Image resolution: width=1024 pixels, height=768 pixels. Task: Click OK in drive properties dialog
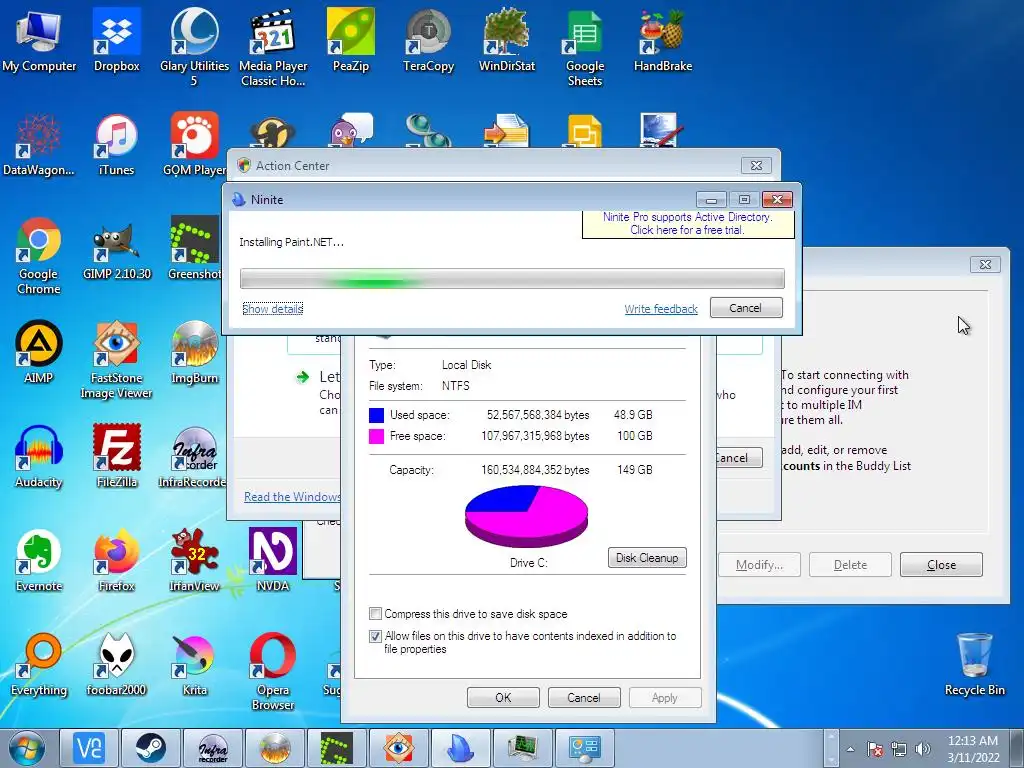pyautogui.click(x=503, y=697)
